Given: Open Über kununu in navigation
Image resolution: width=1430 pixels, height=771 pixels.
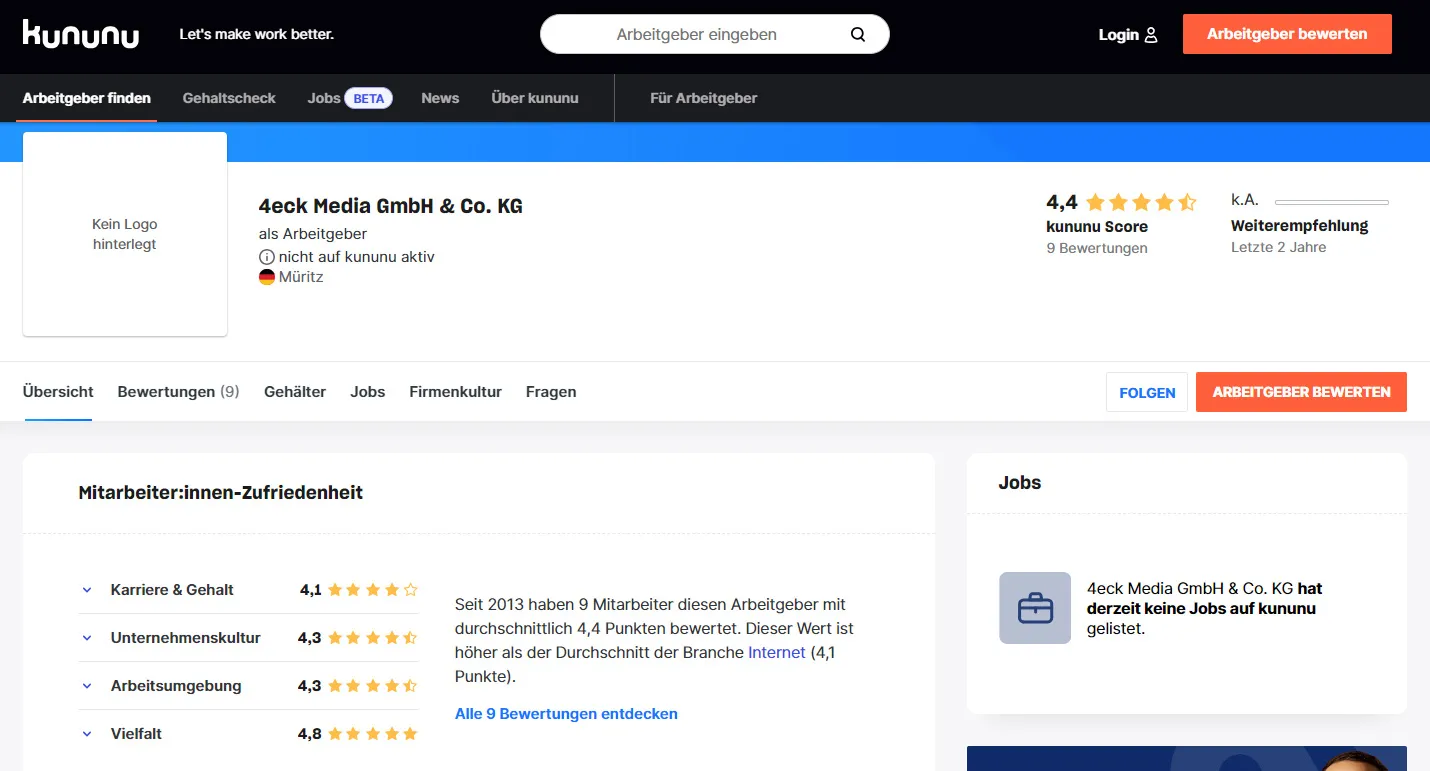Looking at the screenshot, I should click(535, 98).
